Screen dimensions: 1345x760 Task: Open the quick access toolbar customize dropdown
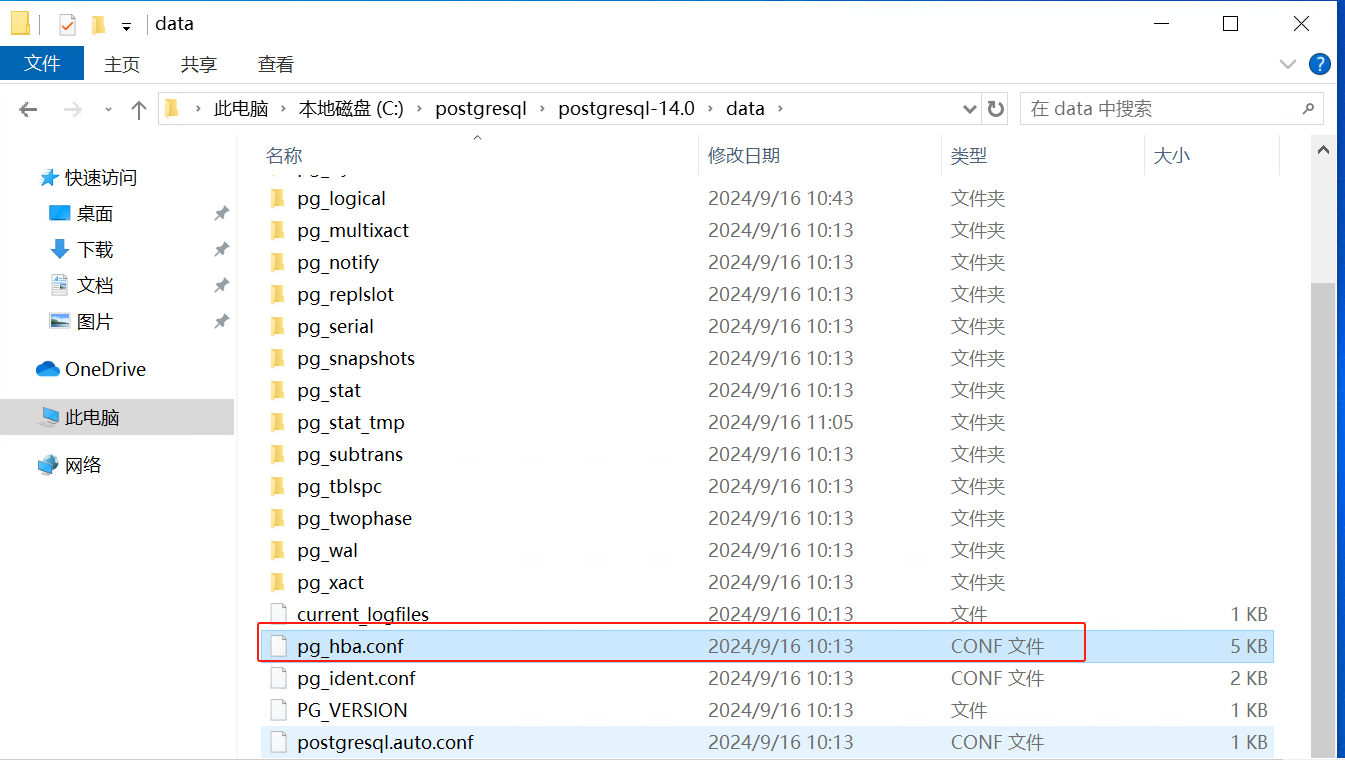[126, 25]
